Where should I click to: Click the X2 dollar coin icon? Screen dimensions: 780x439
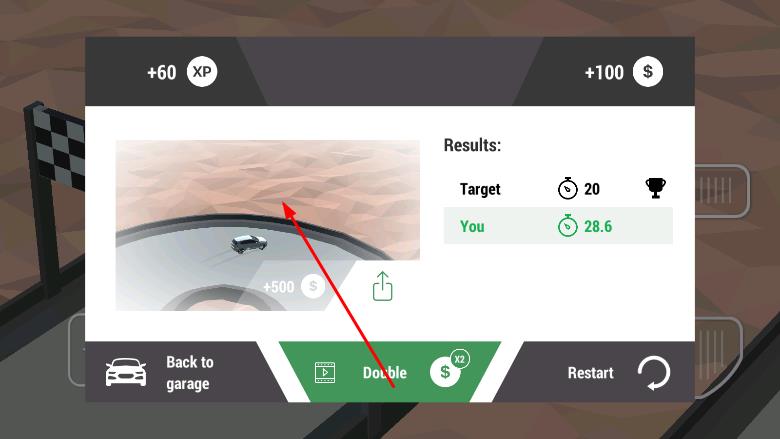tap(449, 369)
